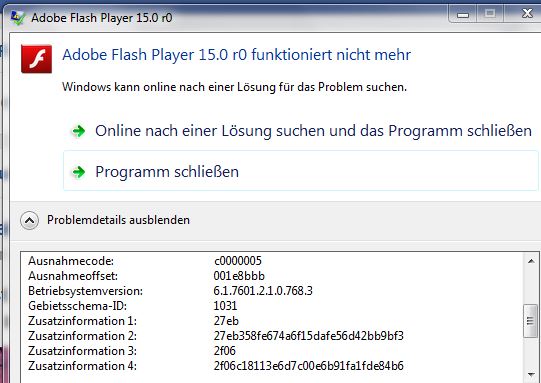Image resolution: width=541 pixels, height=383 pixels.
Task: Select Ausnahmecode value c0000005
Action: [237, 261]
